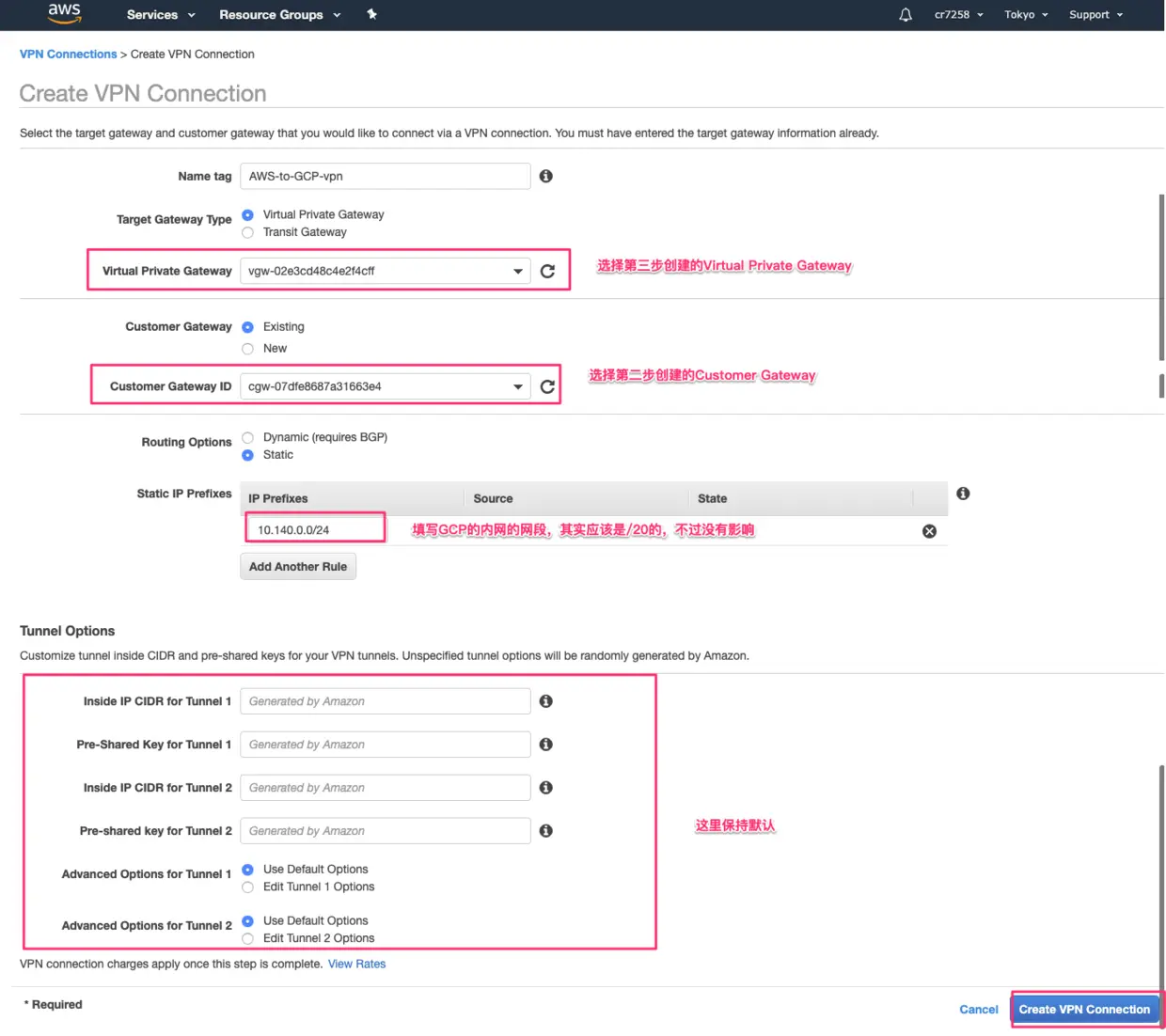This screenshot has width=1166, height=1036.
Task: Select Use Default Options for Tunnel 2
Action: pos(248,921)
